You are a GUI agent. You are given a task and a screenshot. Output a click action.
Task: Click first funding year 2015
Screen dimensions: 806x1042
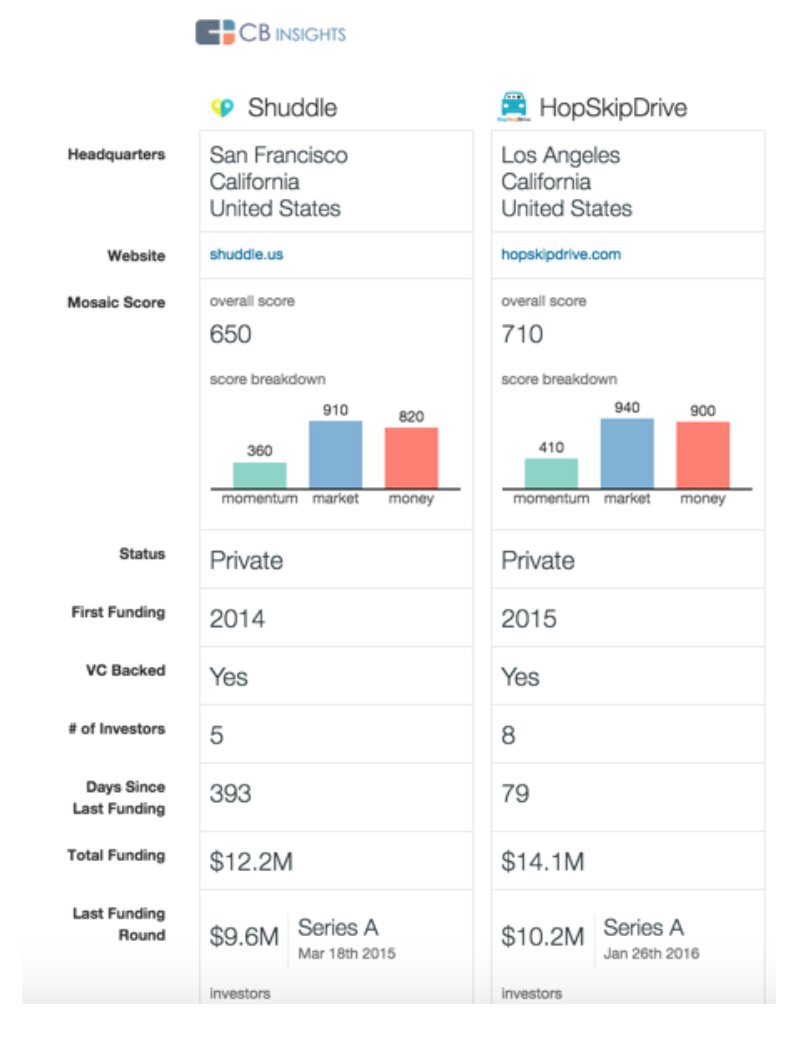click(x=529, y=619)
